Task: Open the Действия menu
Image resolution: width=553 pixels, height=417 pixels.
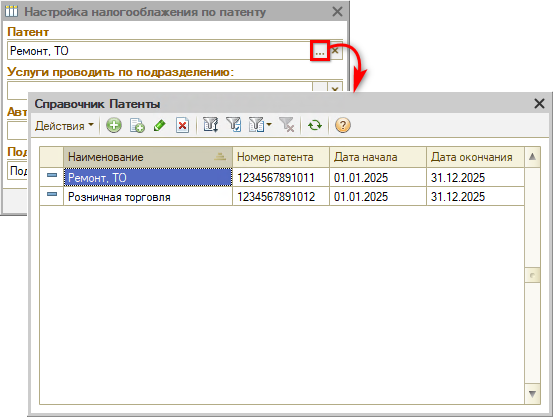Action: pos(64,126)
